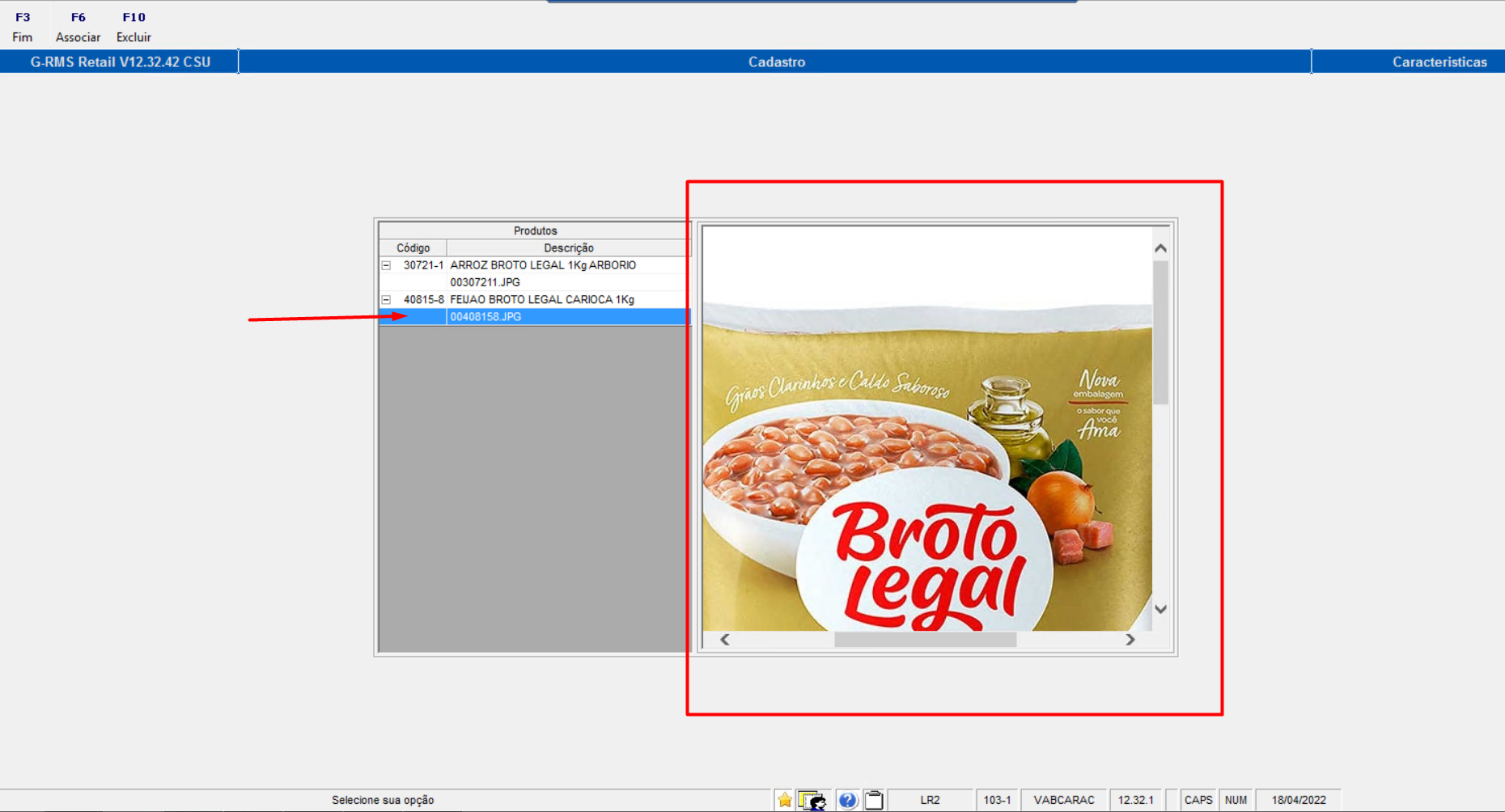This screenshot has height=812, width=1505.
Task: Click the 'Selecione sua opção' status message
Action: (383, 800)
